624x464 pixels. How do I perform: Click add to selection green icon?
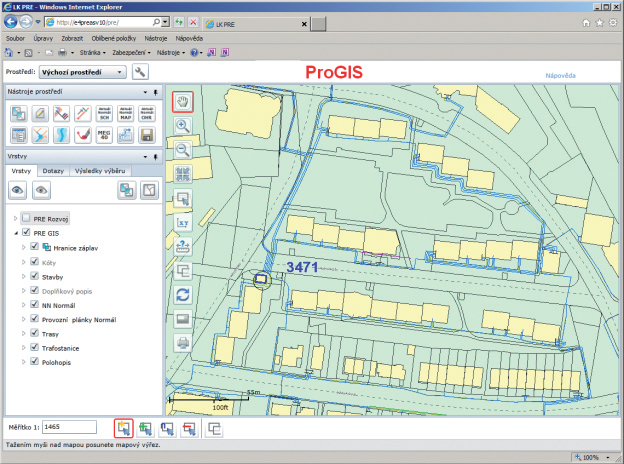(145, 429)
